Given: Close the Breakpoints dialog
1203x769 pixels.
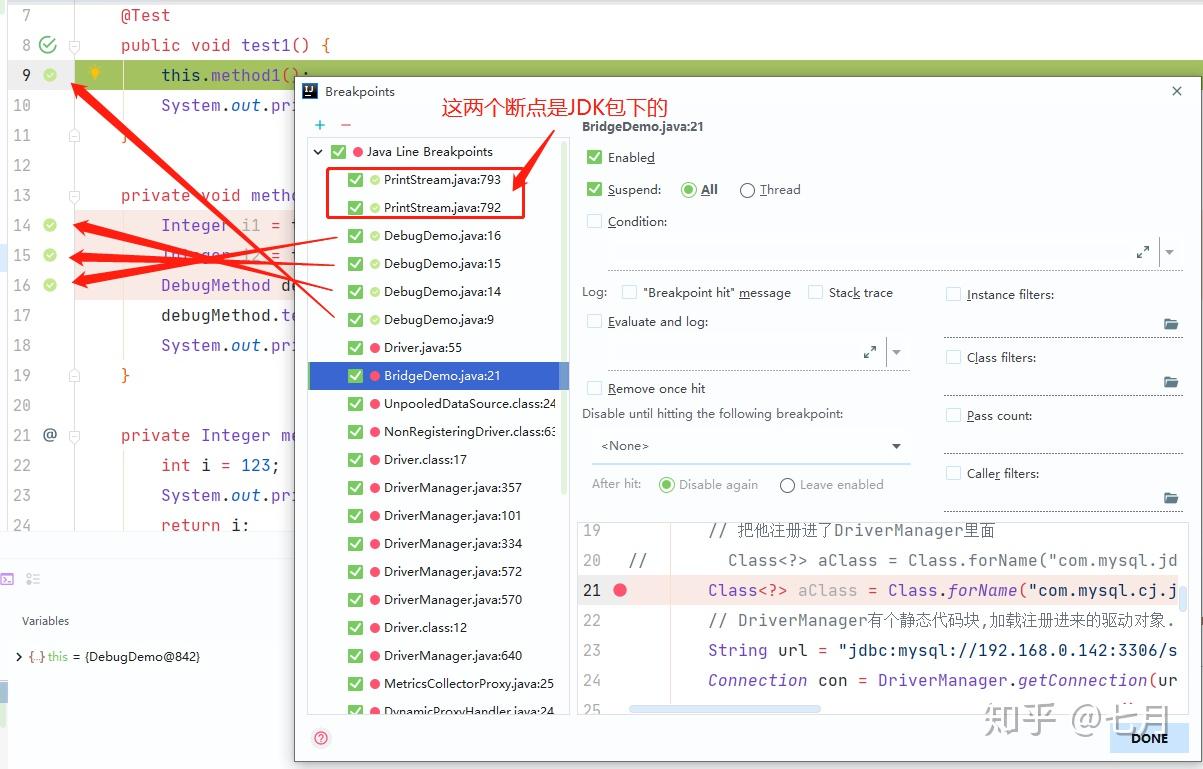Looking at the screenshot, I should click(1176, 91).
